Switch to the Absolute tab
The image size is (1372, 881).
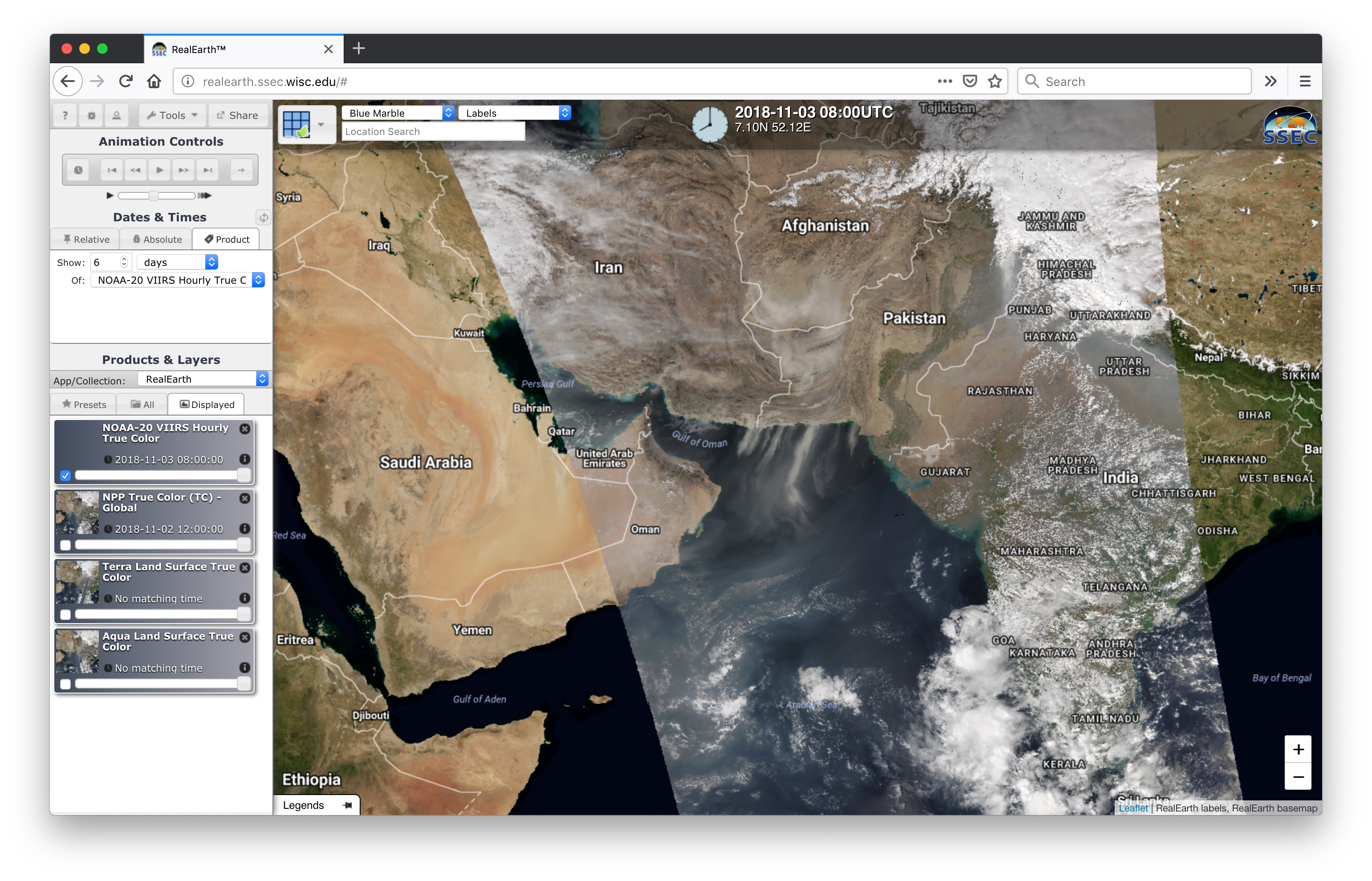tap(157, 239)
